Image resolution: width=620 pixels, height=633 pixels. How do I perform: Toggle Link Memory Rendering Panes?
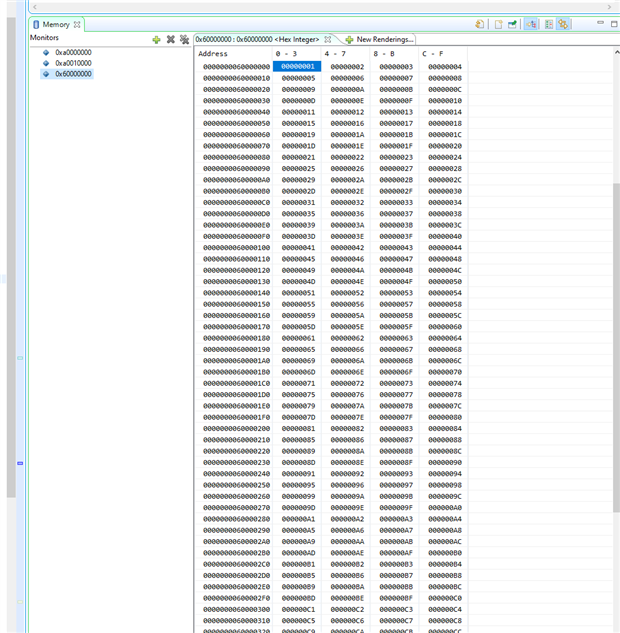(x=564, y=24)
